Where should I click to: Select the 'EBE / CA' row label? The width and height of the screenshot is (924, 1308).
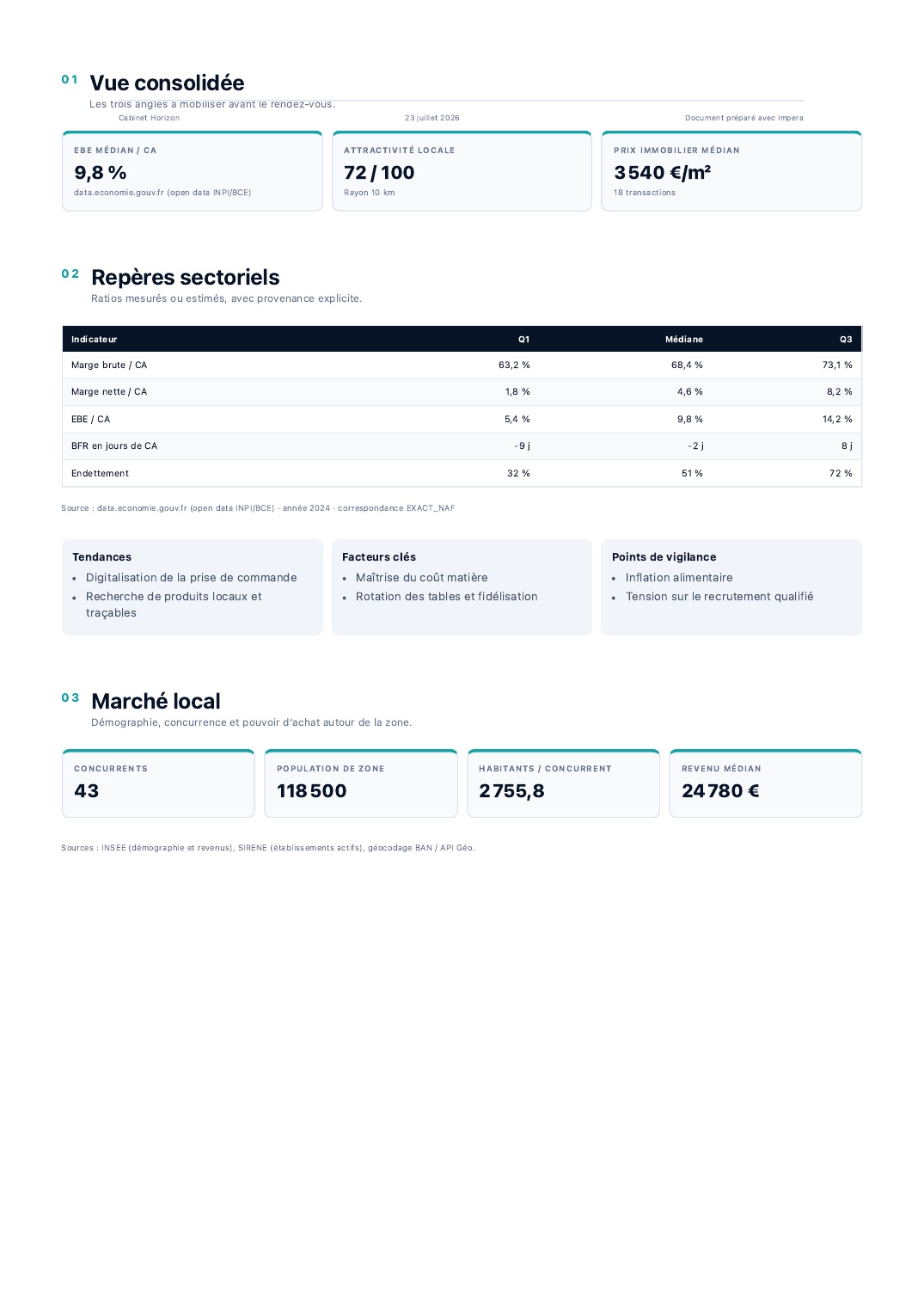(90, 420)
